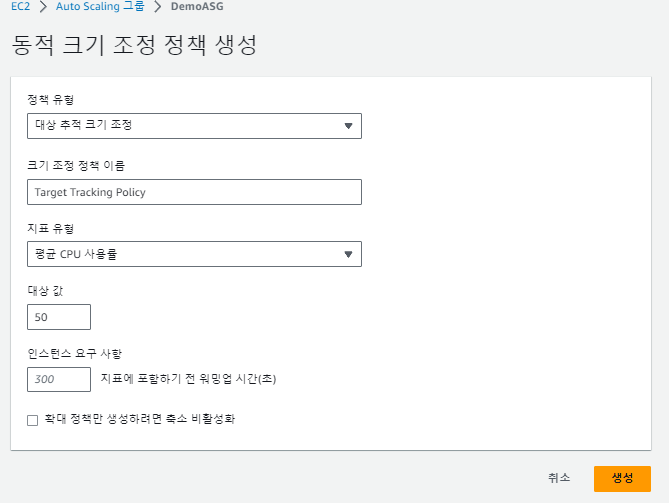
Task: Toggle the 축소 비활성화 scale-in checkbox
Action: 32,420
